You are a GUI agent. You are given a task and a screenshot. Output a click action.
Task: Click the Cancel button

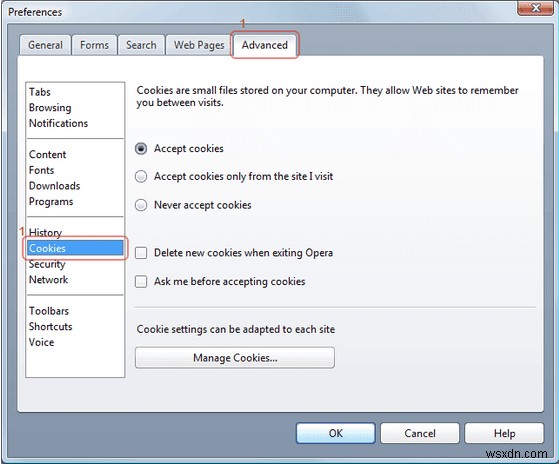click(x=420, y=433)
